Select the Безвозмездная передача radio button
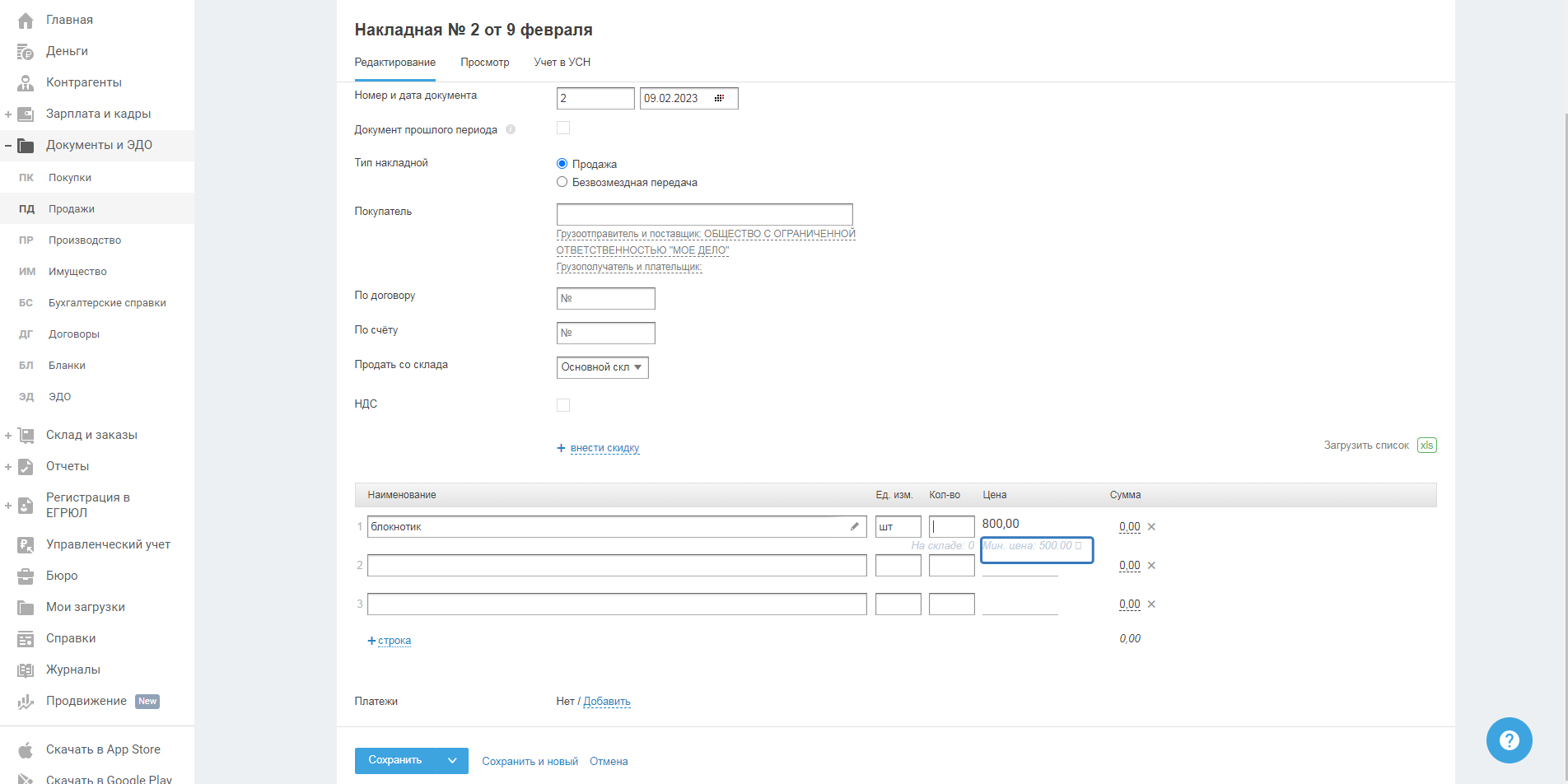This screenshot has width=1568, height=784. tap(562, 182)
